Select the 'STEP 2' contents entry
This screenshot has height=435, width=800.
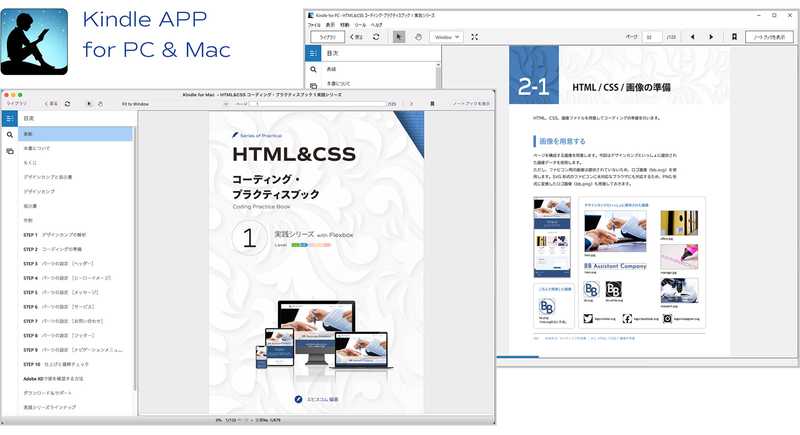tap(53, 249)
